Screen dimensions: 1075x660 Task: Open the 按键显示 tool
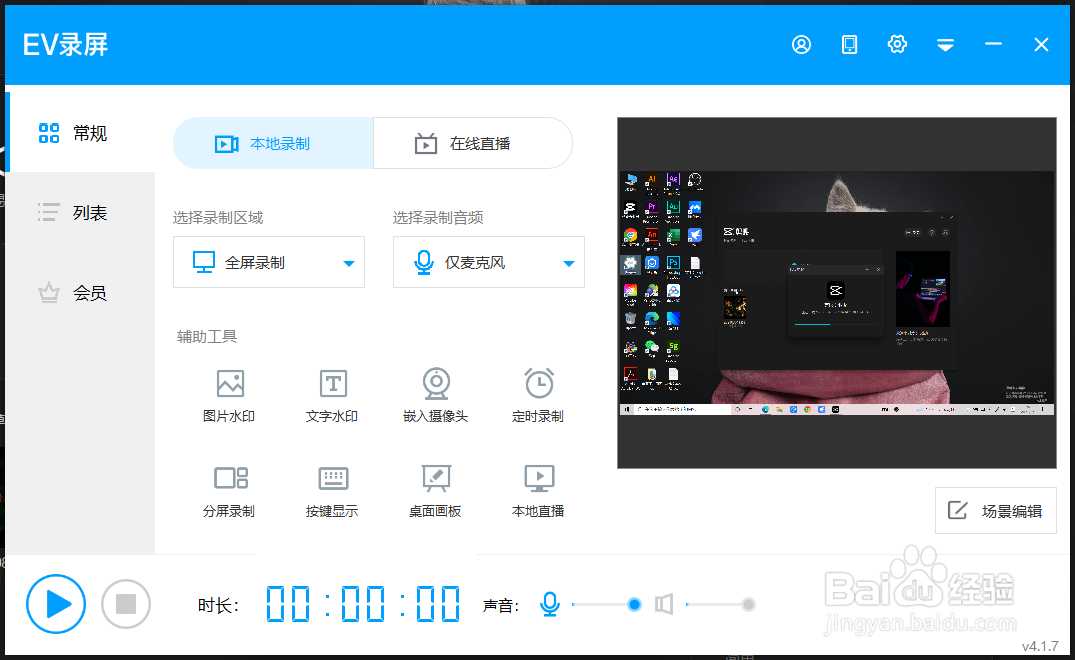[333, 491]
